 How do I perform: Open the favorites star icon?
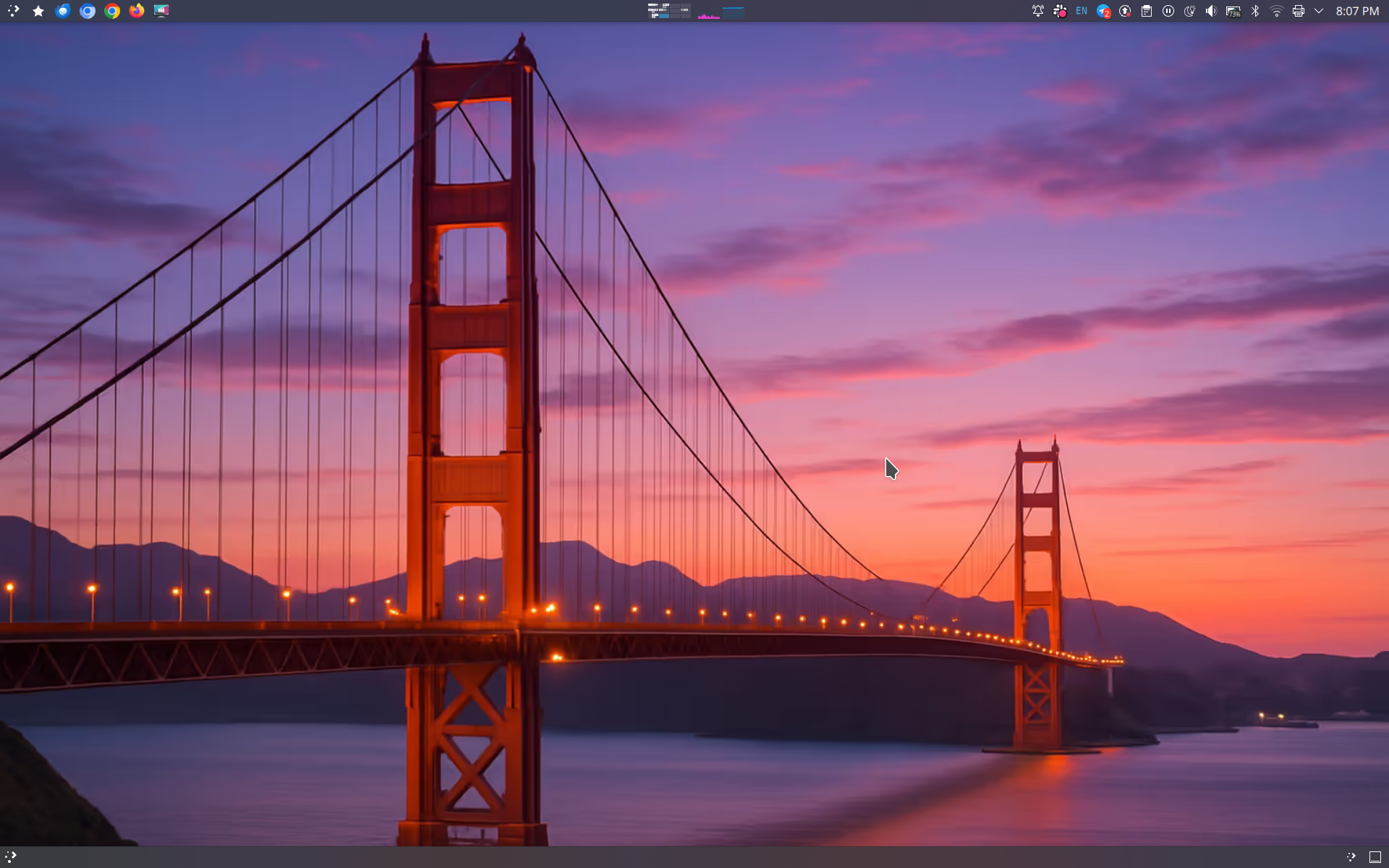(x=38, y=11)
